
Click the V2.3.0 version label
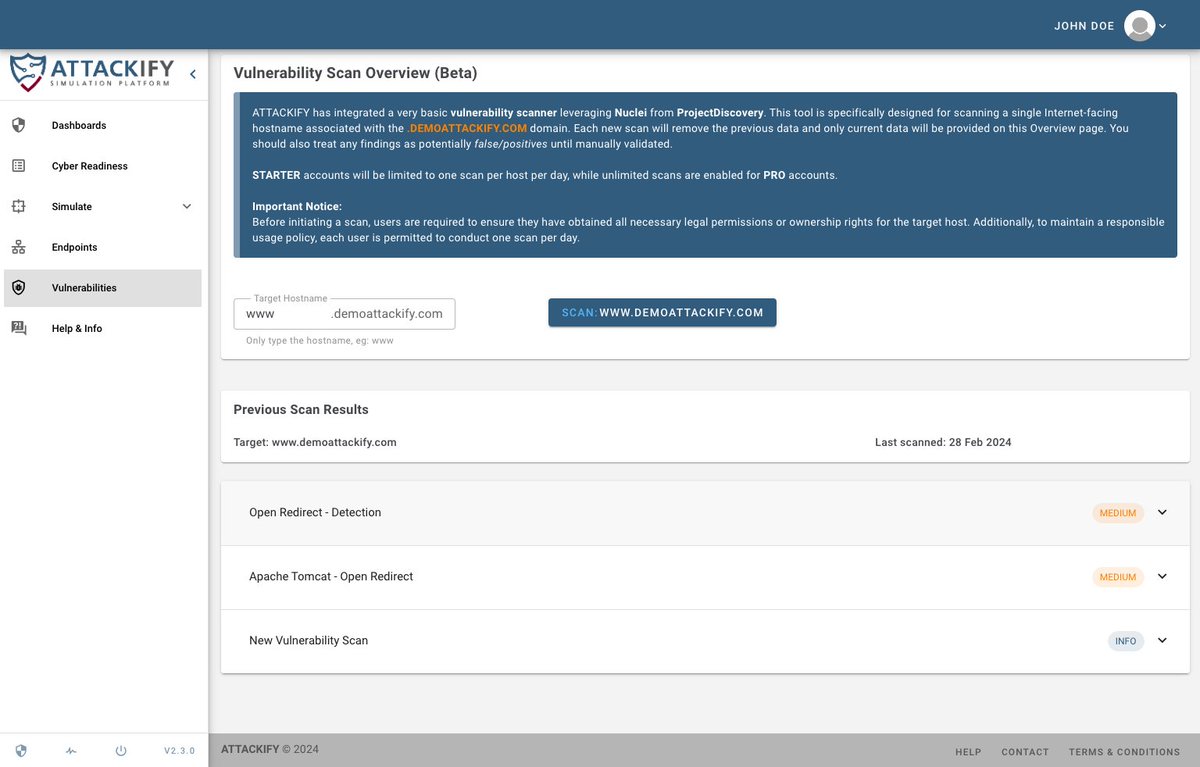pyautogui.click(x=179, y=750)
